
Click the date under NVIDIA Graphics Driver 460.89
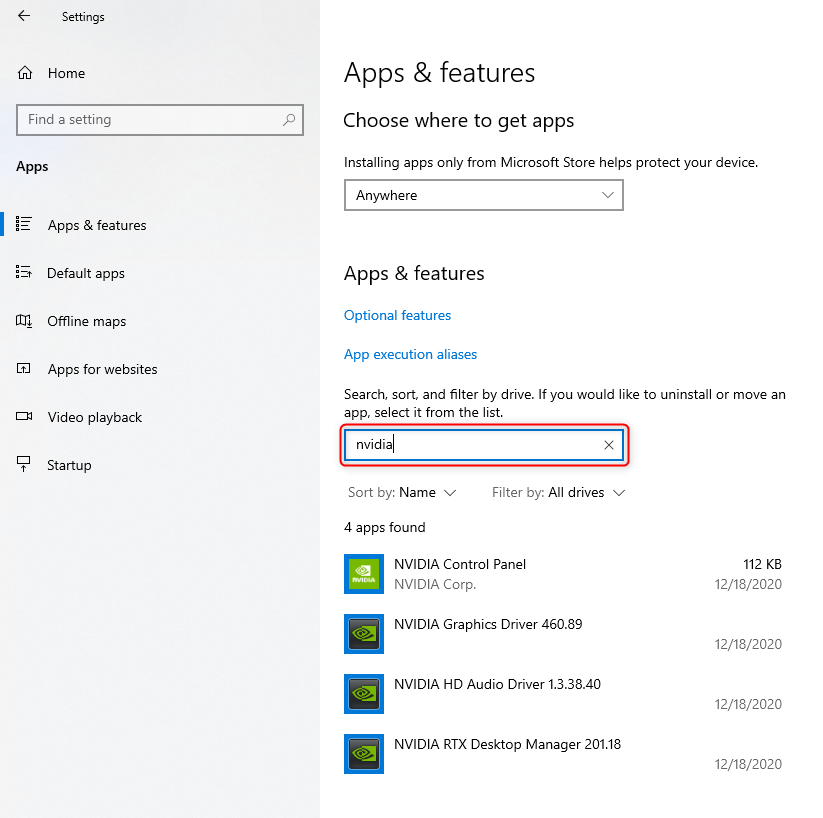(748, 644)
